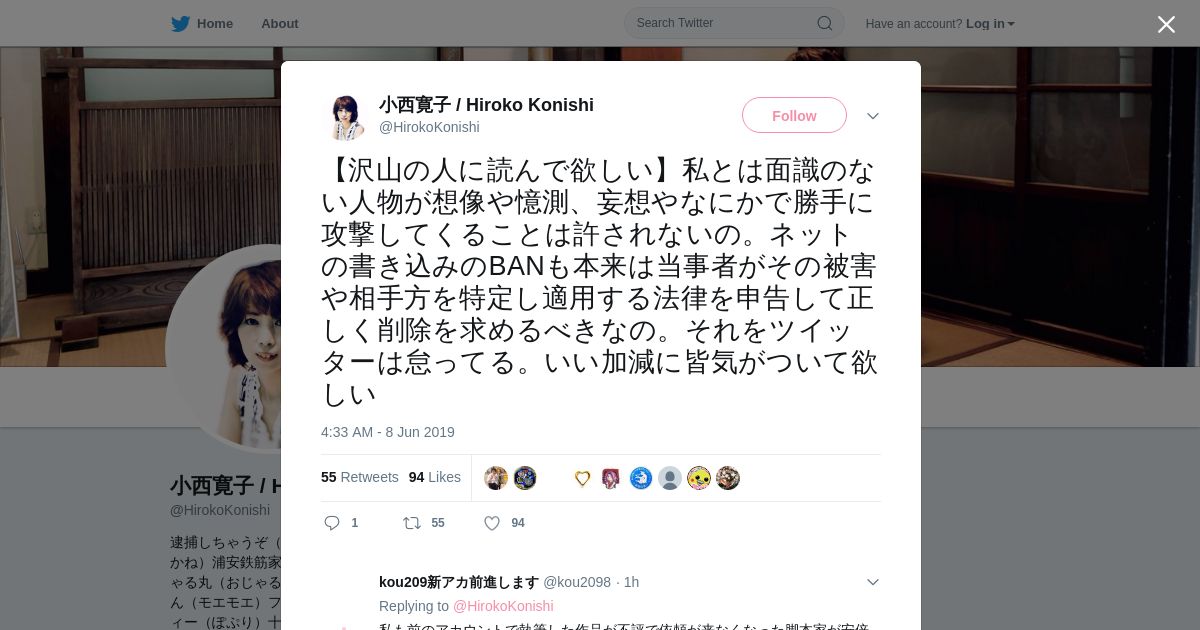The height and width of the screenshot is (630, 1200).
Task: Open the About menu item
Action: click(x=280, y=23)
